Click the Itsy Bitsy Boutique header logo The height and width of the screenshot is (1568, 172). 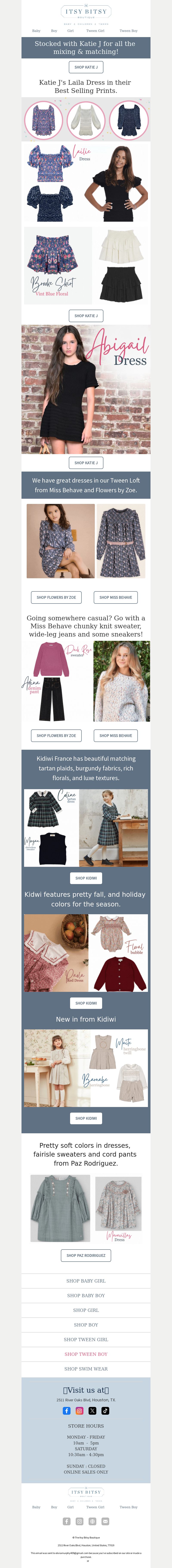[86, 14]
